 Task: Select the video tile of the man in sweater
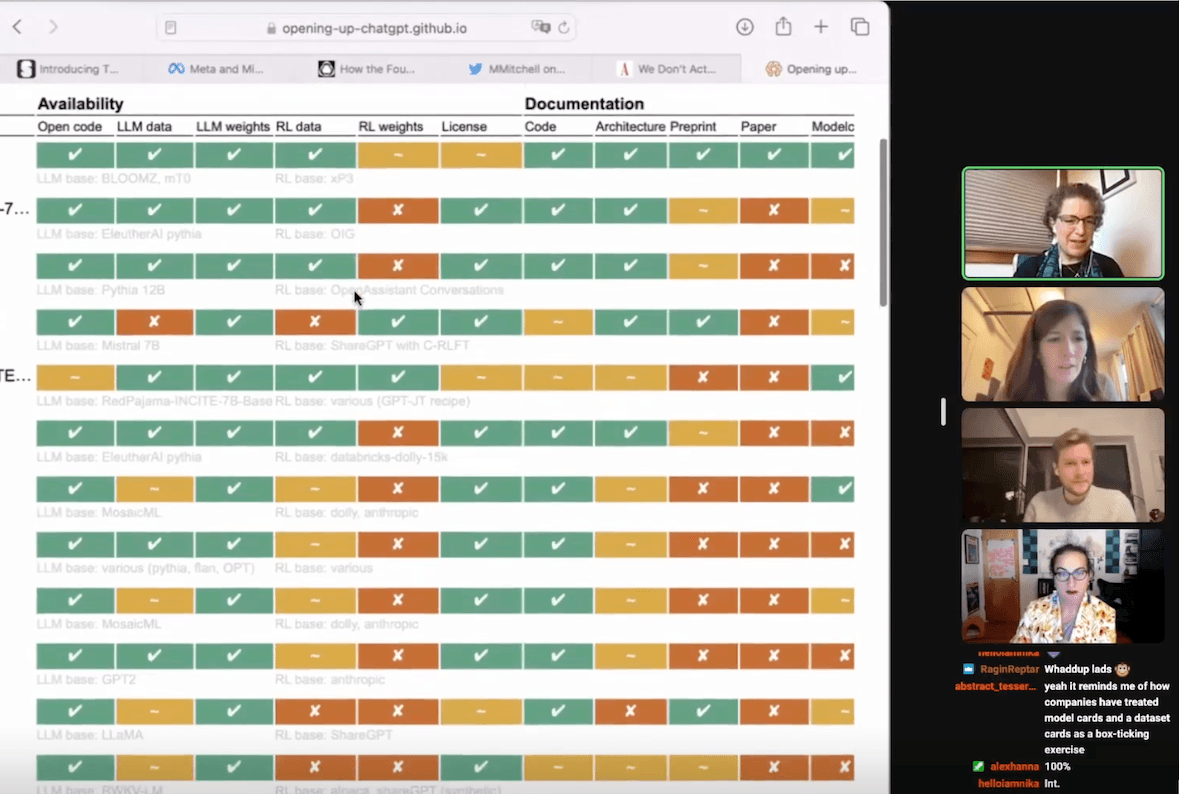pos(1062,465)
